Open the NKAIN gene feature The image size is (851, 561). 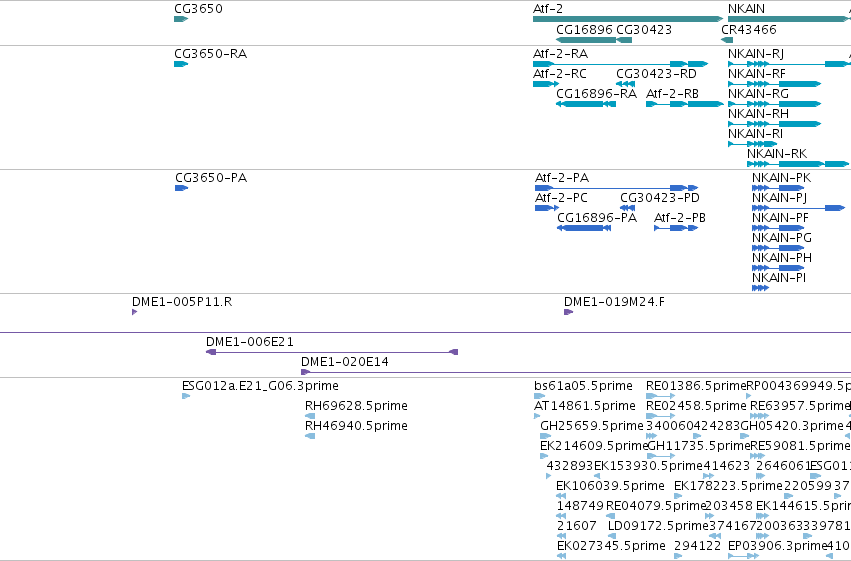(x=789, y=19)
